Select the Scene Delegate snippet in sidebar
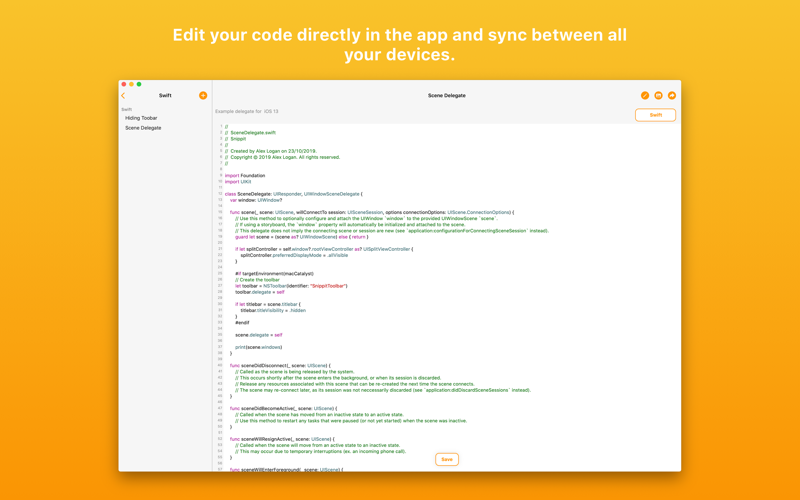The image size is (800, 500). tap(143, 128)
